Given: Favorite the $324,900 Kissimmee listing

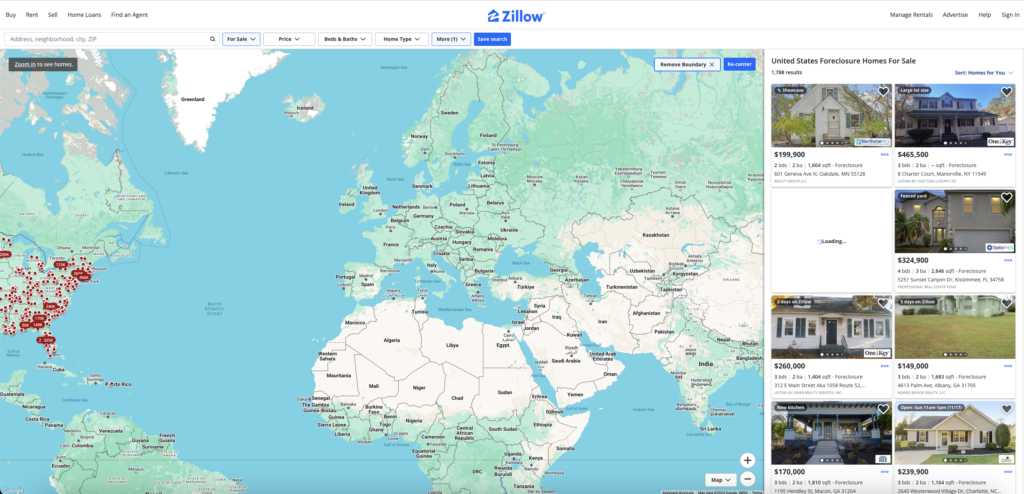Looking at the screenshot, I should click(x=1006, y=197).
